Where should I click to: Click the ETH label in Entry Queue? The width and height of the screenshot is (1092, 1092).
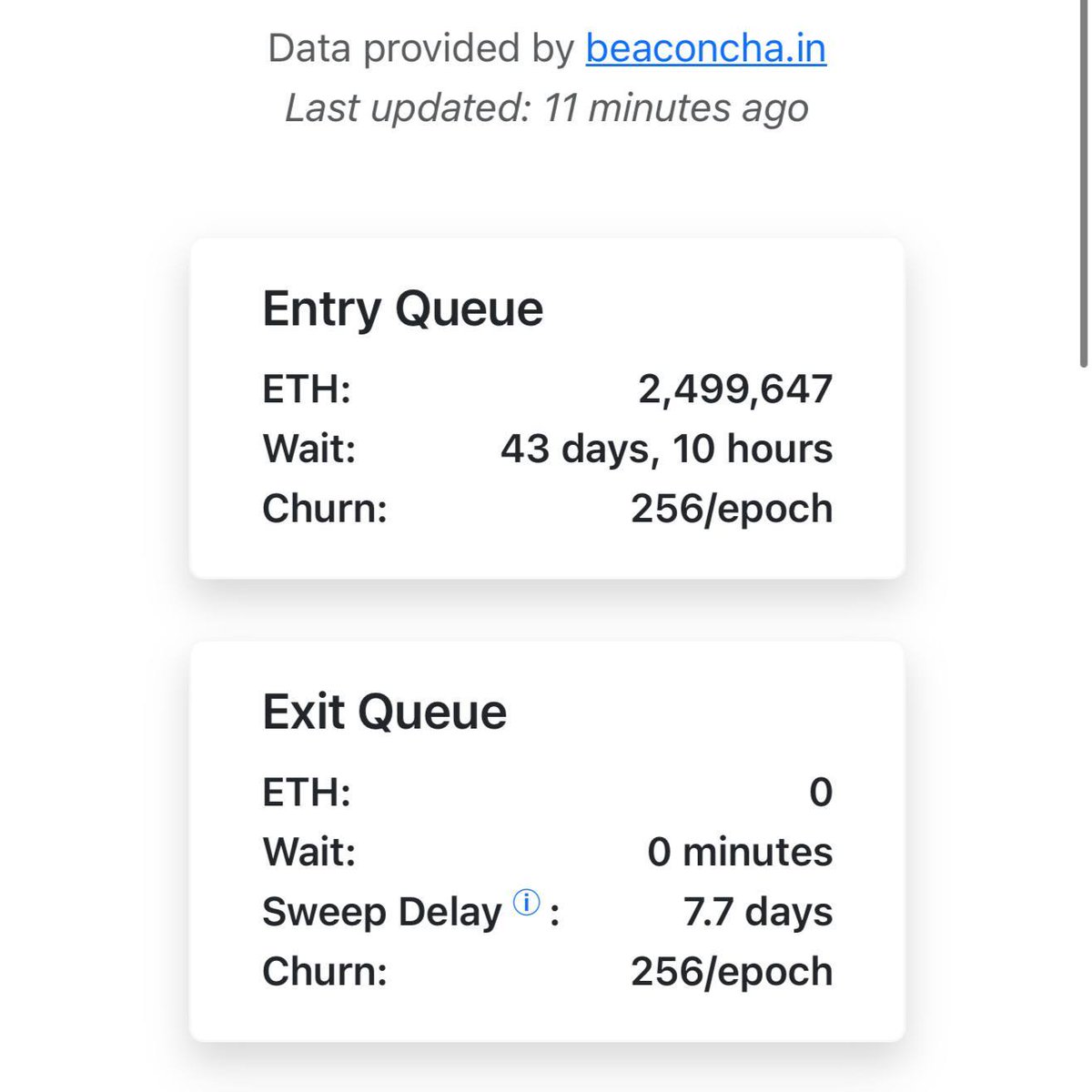[307, 389]
